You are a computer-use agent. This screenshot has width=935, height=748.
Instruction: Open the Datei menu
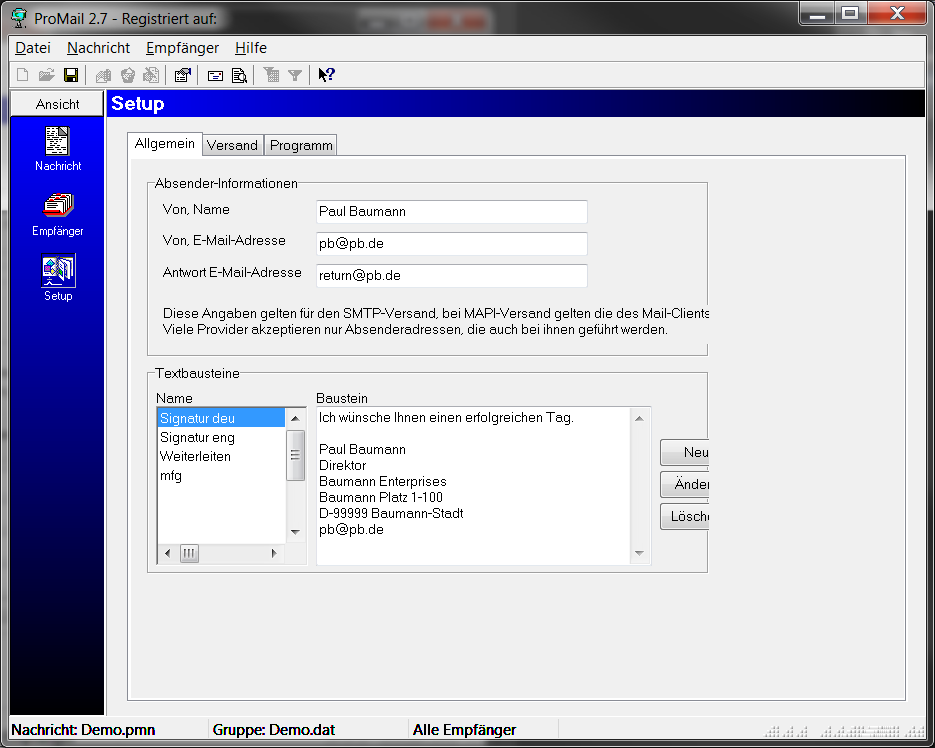click(33, 48)
